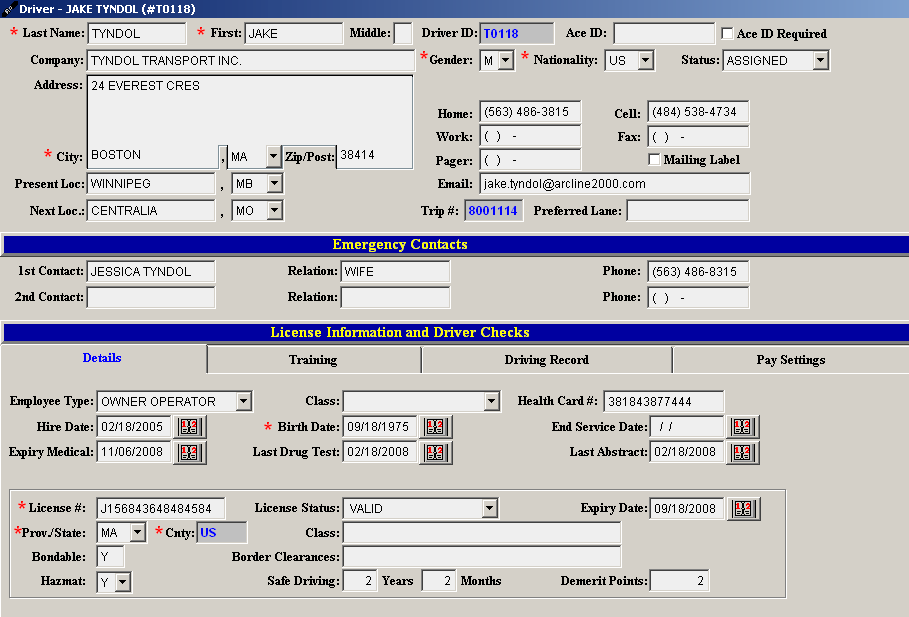
Task: Click the Safe Driving Months field
Action: 438,581
